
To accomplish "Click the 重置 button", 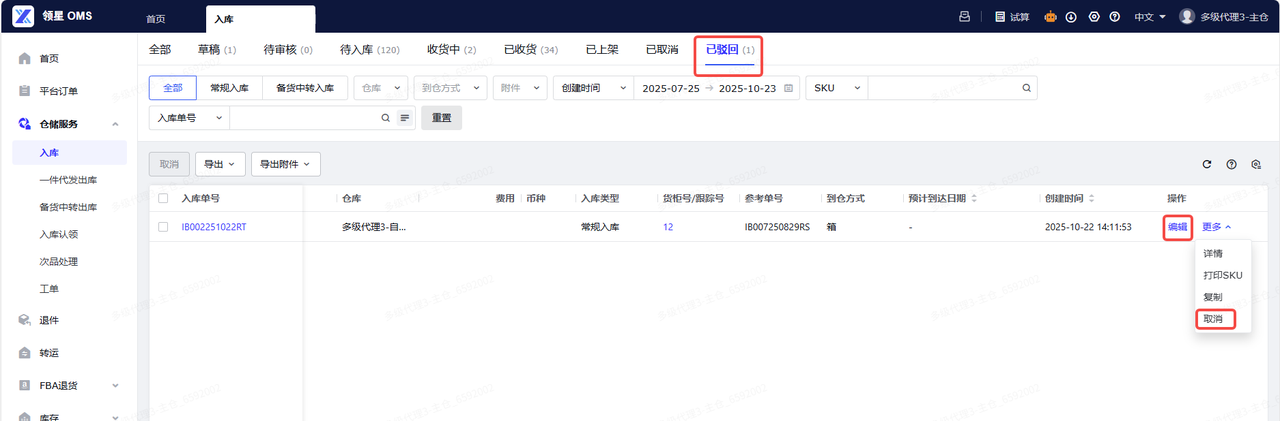I will pyautogui.click(x=441, y=118).
